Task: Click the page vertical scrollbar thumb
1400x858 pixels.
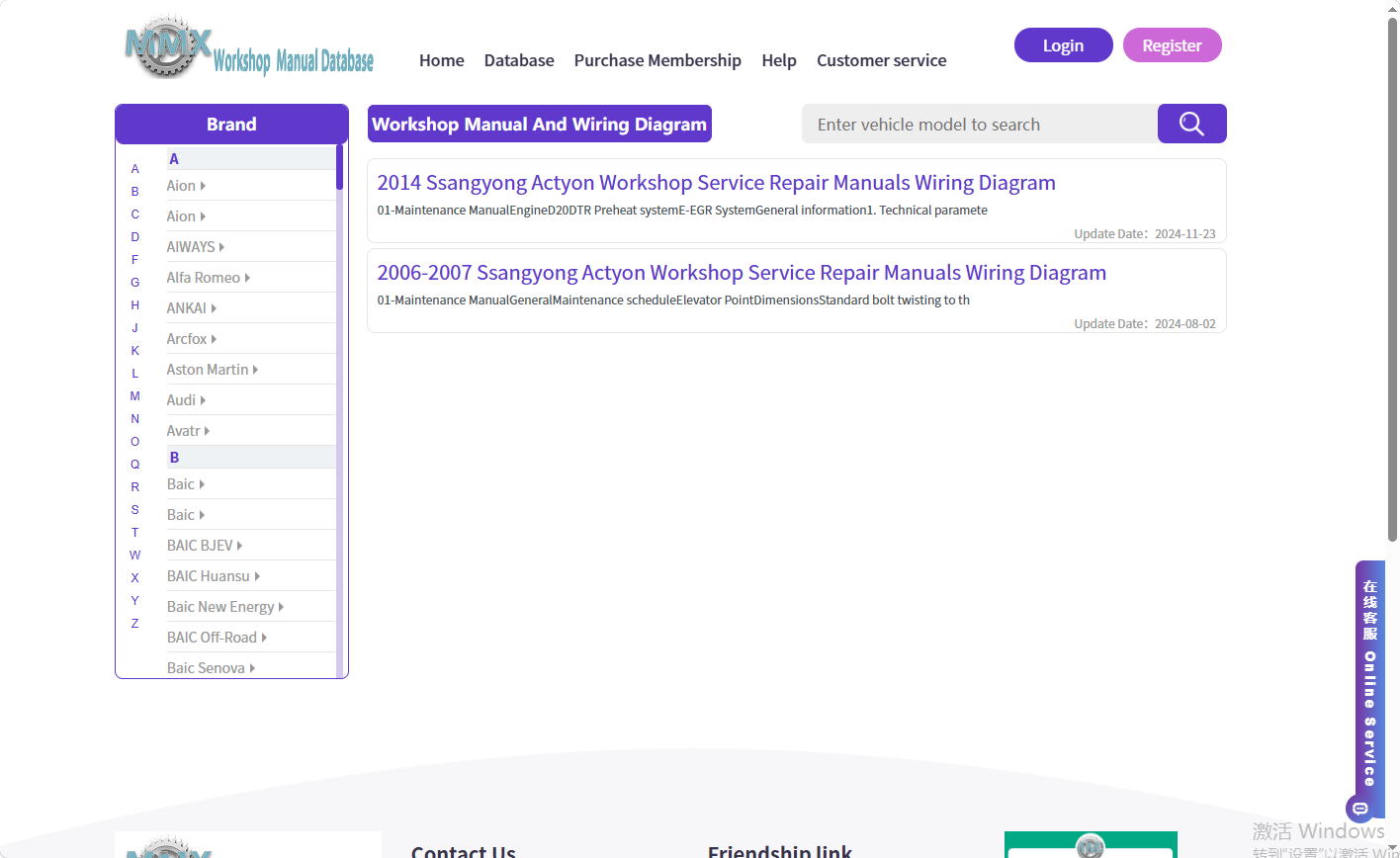Action: pos(1392,279)
